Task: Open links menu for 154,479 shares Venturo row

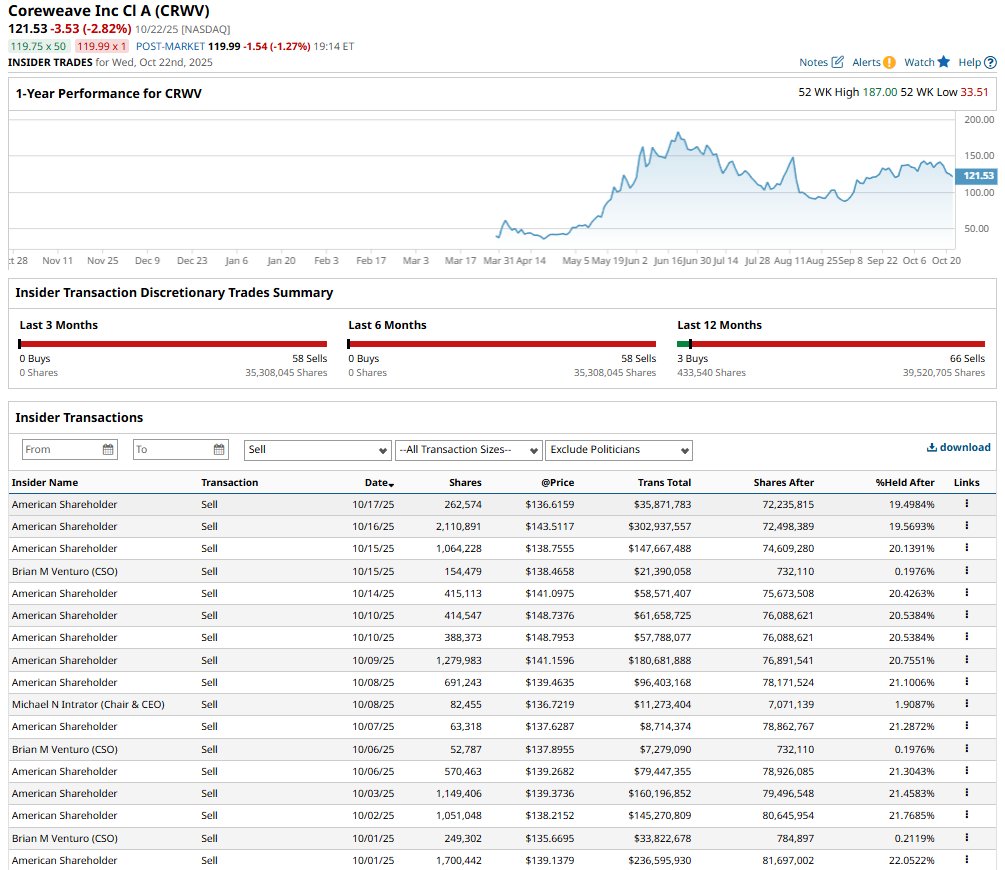Action: coord(967,571)
